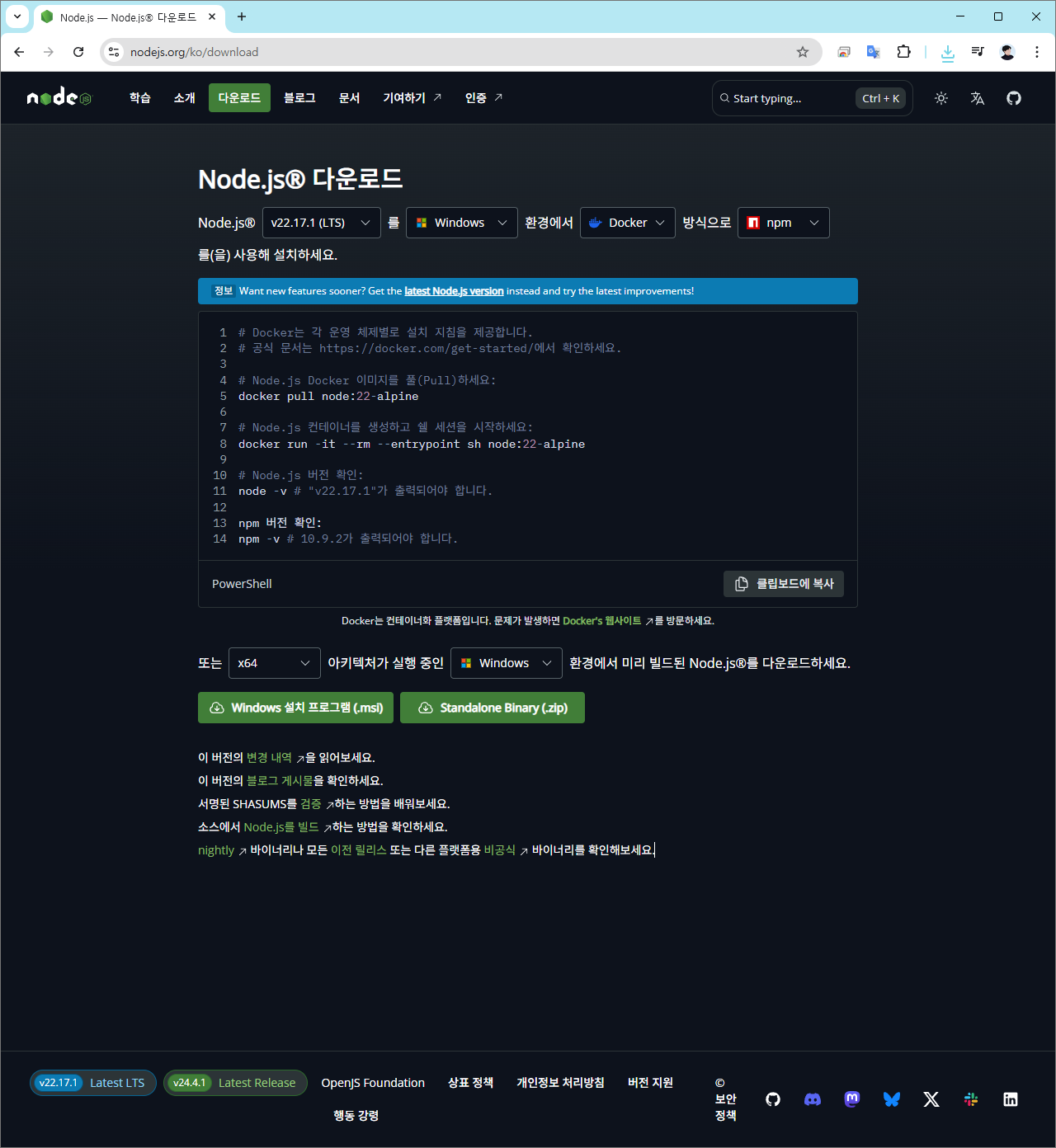Open the LinkedIn icon in the footer
Viewport: 1056px width, 1148px height.
point(1011,1099)
